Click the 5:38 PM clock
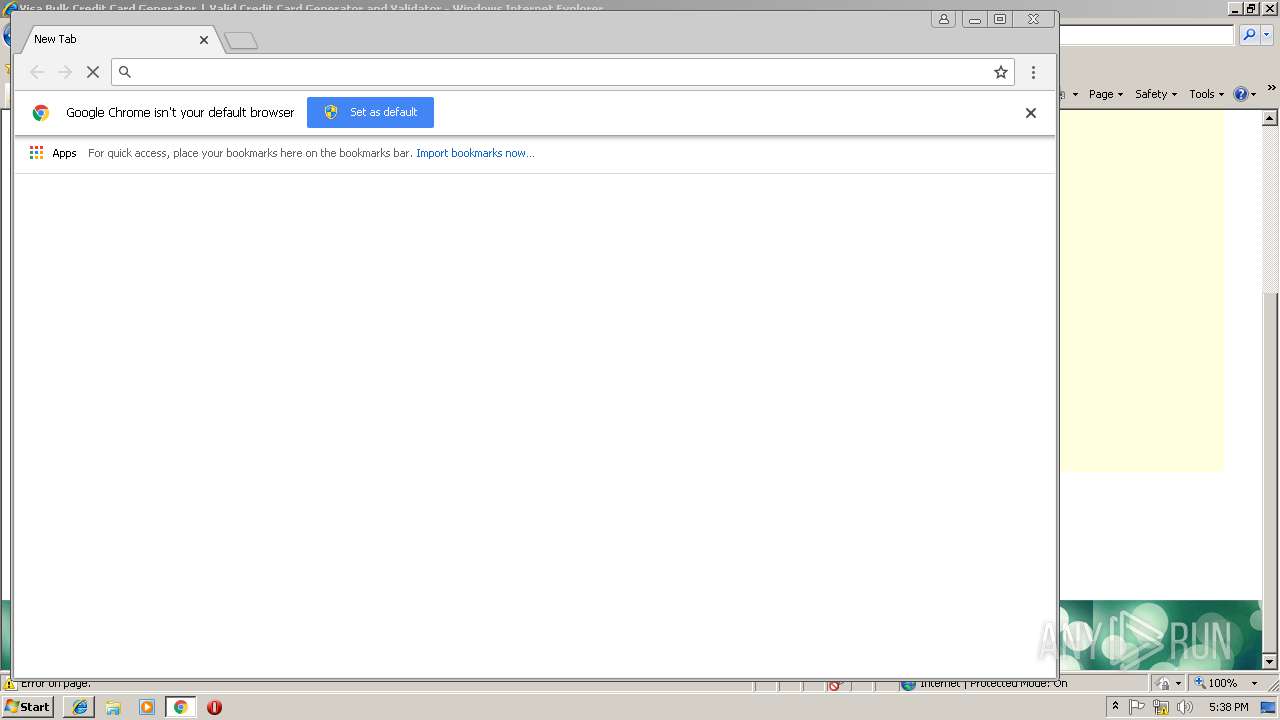Image resolution: width=1280 pixels, height=720 pixels. click(x=1228, y=707)
